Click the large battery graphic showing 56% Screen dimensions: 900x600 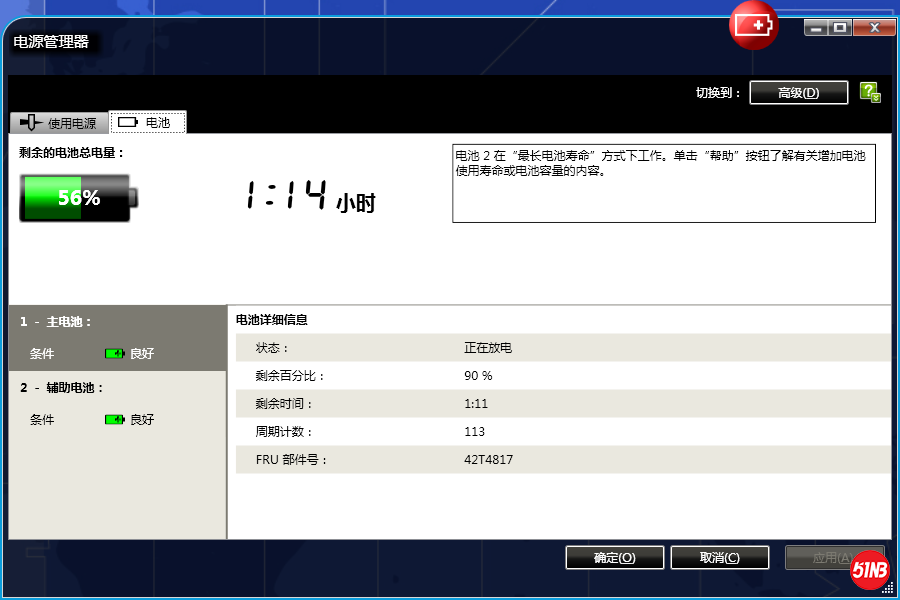pos(75,197)
